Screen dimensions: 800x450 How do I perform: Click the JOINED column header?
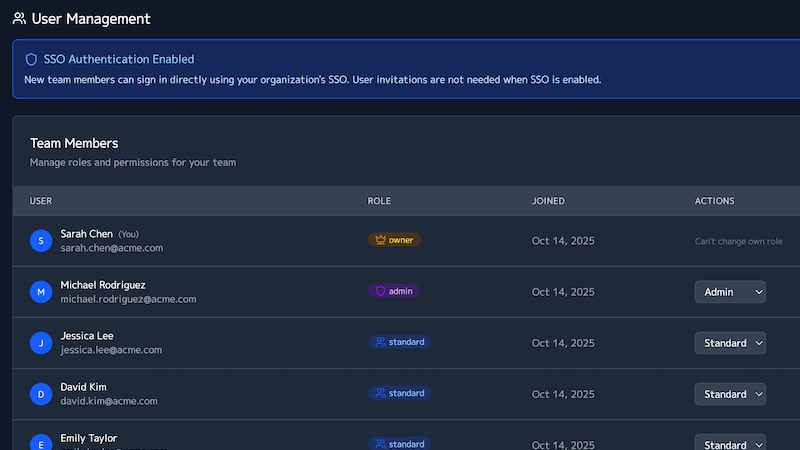coord(548,201)
